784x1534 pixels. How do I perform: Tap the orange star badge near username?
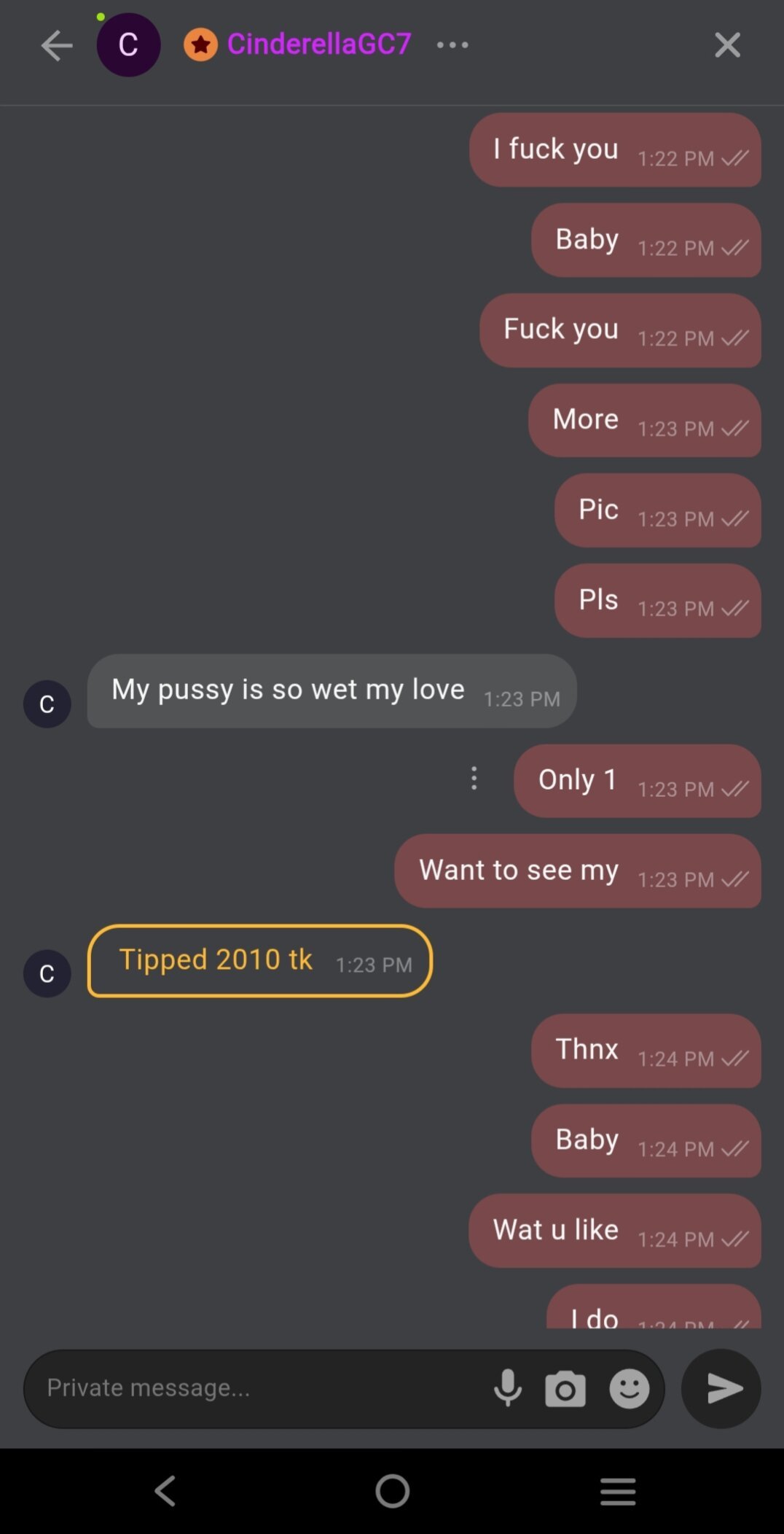(200, 45)
